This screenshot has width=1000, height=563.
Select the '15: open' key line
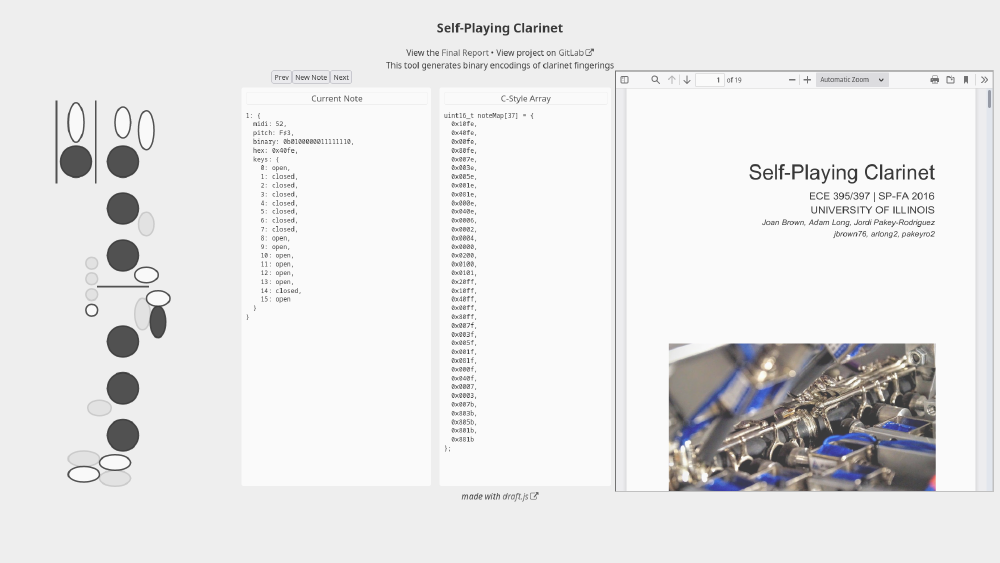click(x=276, y=299)
